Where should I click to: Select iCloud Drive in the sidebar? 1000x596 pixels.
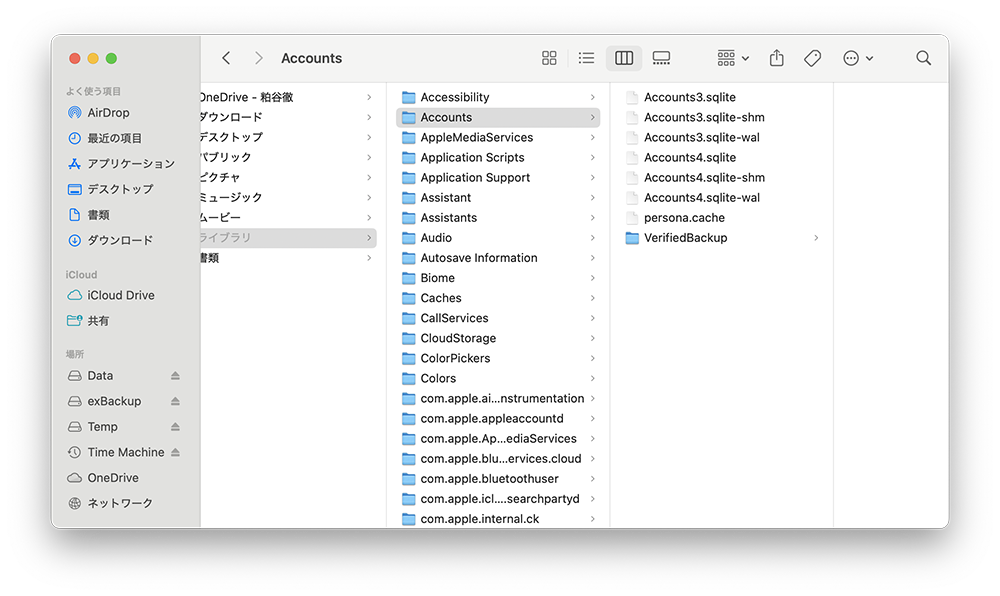coord(120,295)
